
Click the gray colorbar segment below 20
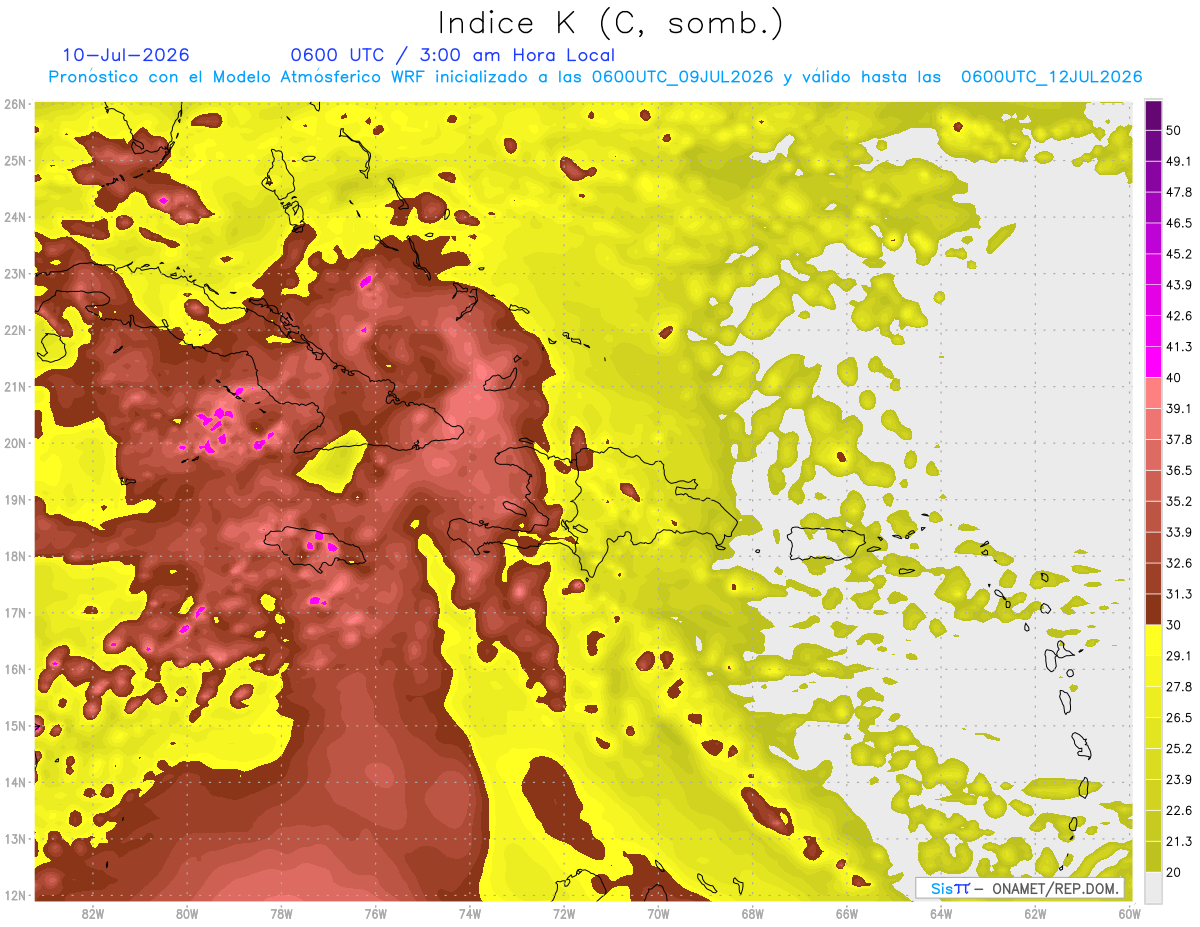[1153, 887]
